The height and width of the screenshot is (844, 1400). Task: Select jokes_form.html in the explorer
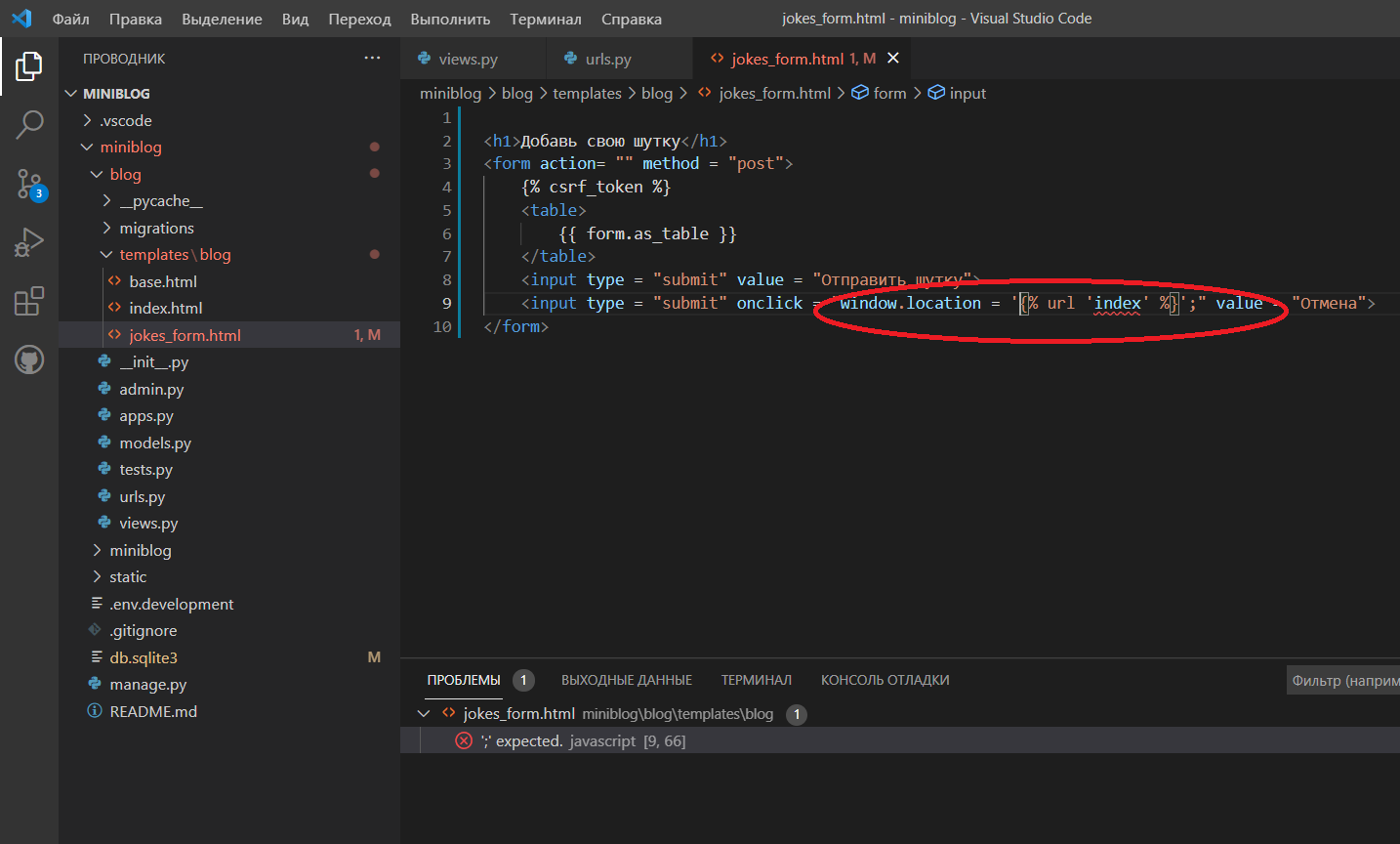[229, 335]
